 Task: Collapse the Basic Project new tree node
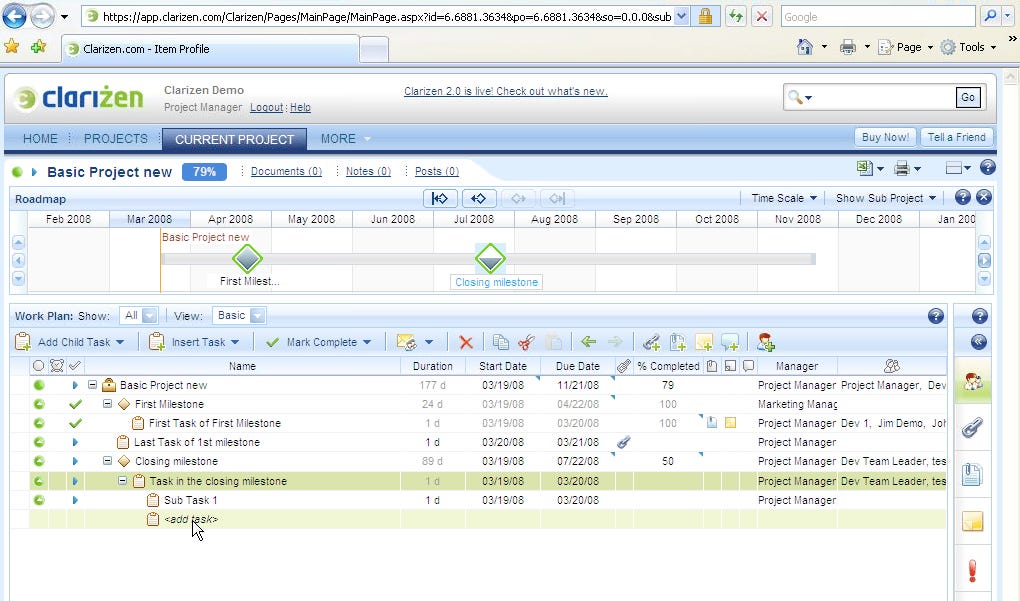click(92, 385)
